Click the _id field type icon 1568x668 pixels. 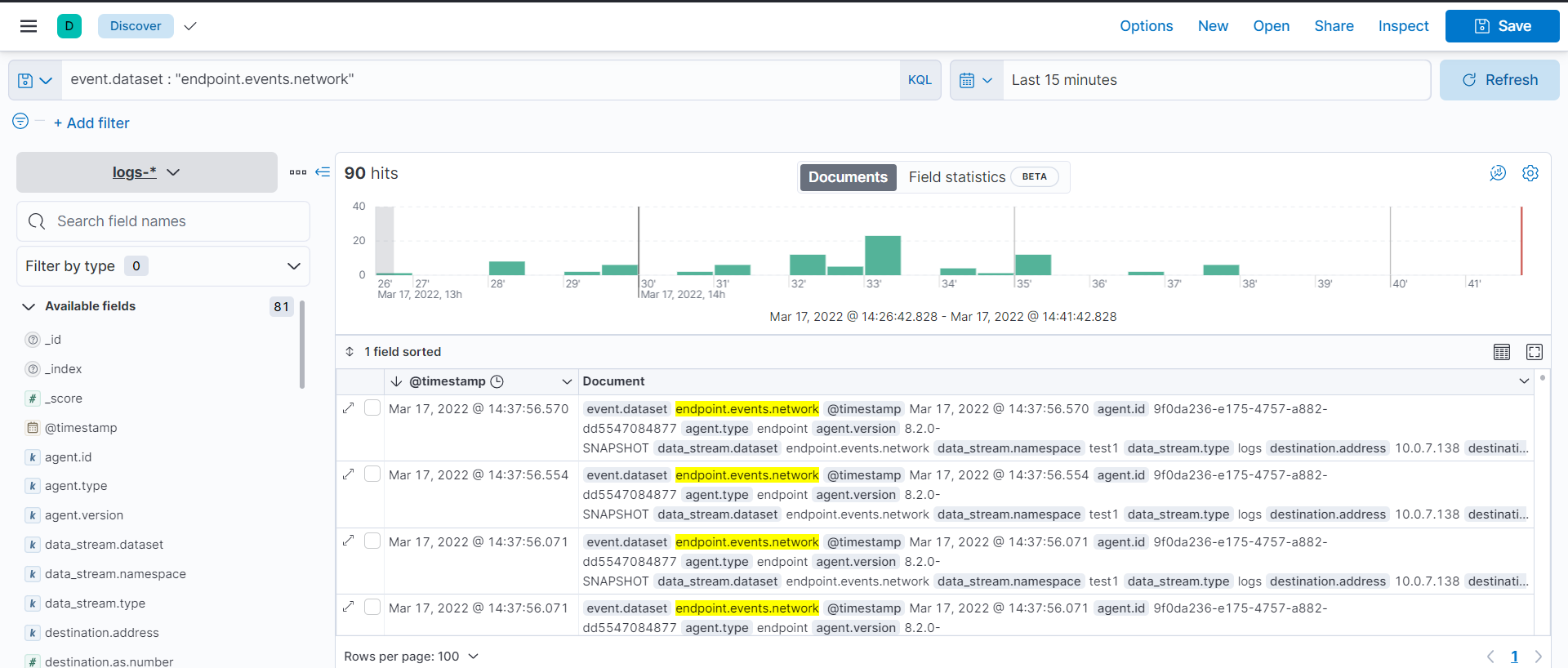(x=33, y=340)
